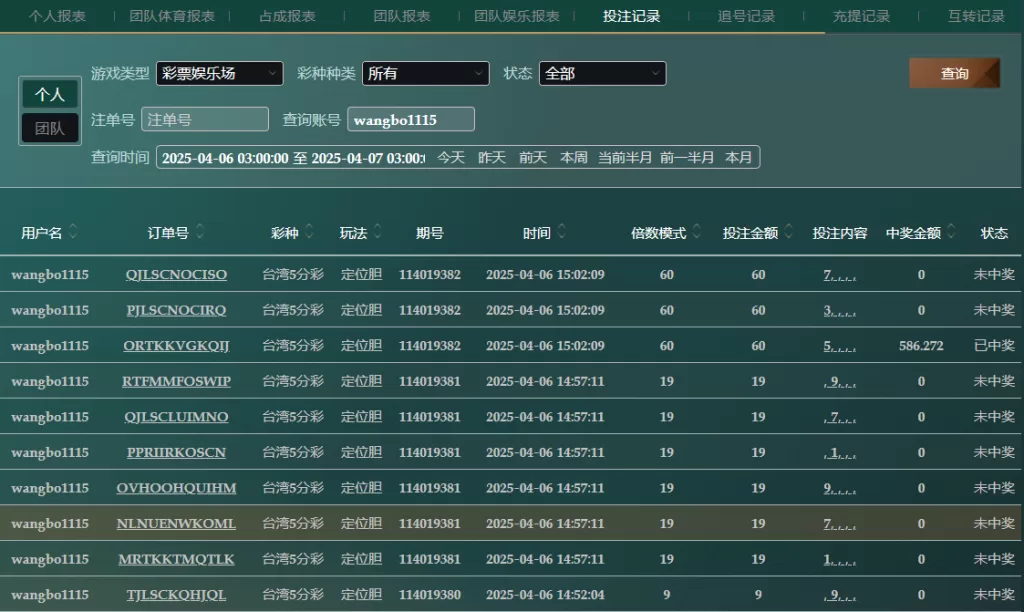This screenshot has width=1024, height=612.
Task: Click the 注单号 input field
Action: coord(205,119)
